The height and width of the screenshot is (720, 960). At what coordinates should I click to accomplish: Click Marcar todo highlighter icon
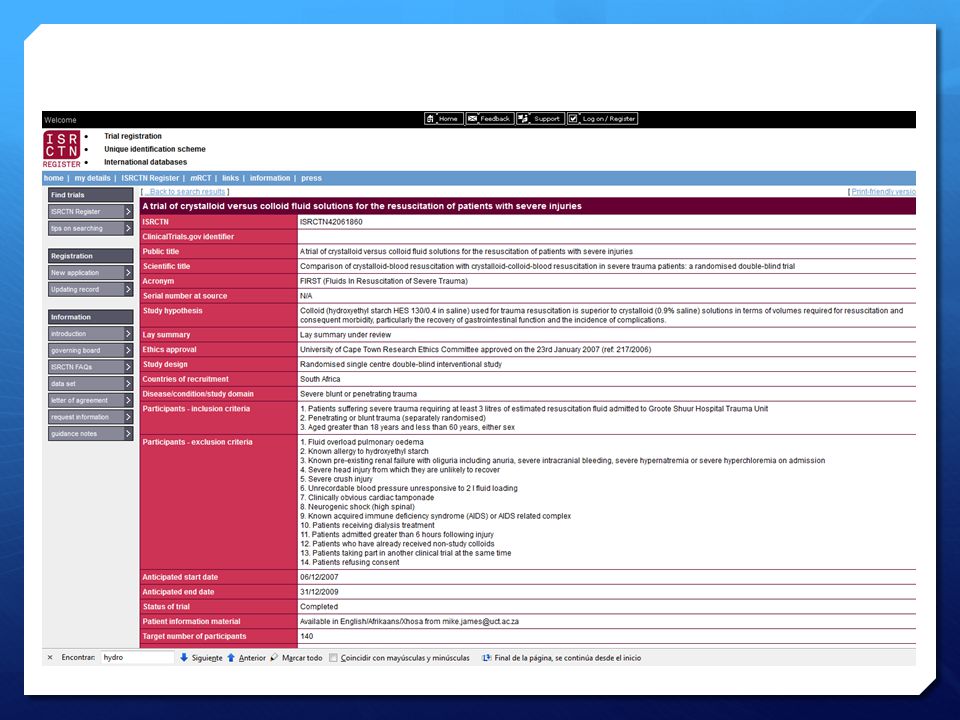tap(274, 658)
